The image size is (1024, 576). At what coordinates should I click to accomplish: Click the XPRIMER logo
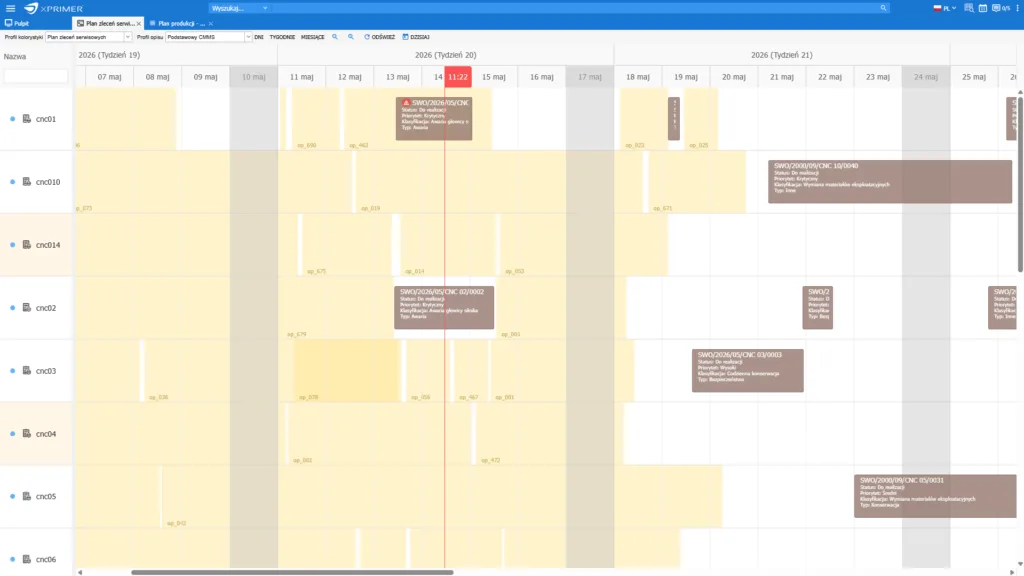[x=54, y=8]
